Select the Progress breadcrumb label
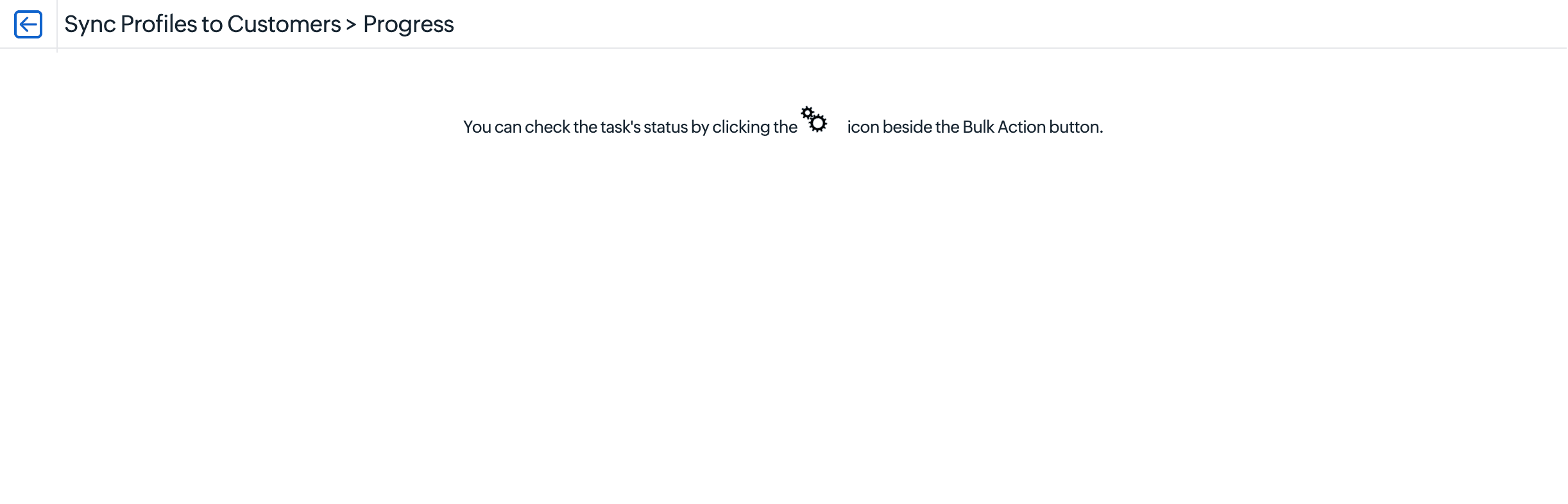Screen dimensions: 1568x504 pyautogui.click(x=409, y=24)
